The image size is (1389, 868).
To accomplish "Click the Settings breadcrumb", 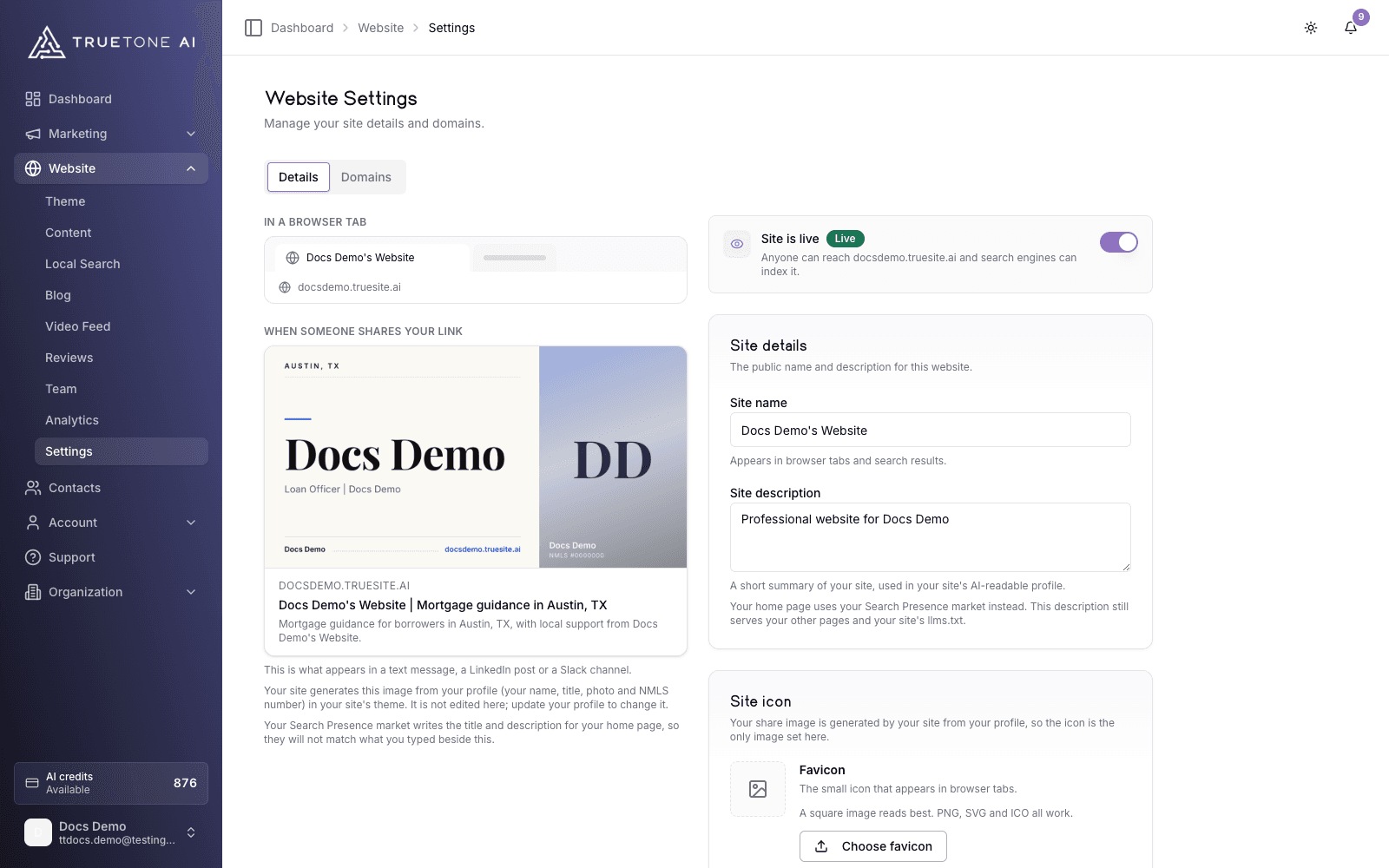I will [451, 28].
